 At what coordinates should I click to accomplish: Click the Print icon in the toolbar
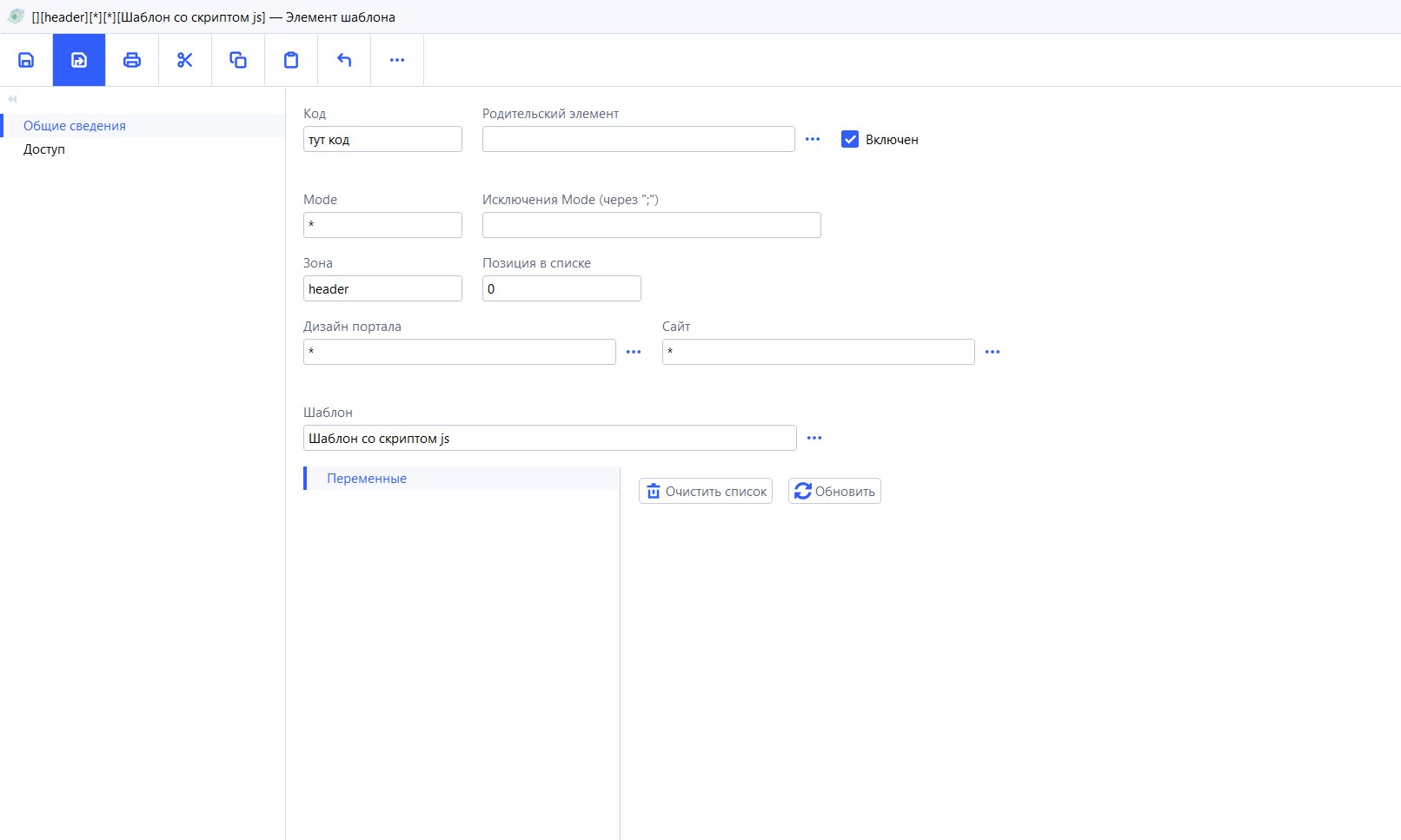coord(132,60)
